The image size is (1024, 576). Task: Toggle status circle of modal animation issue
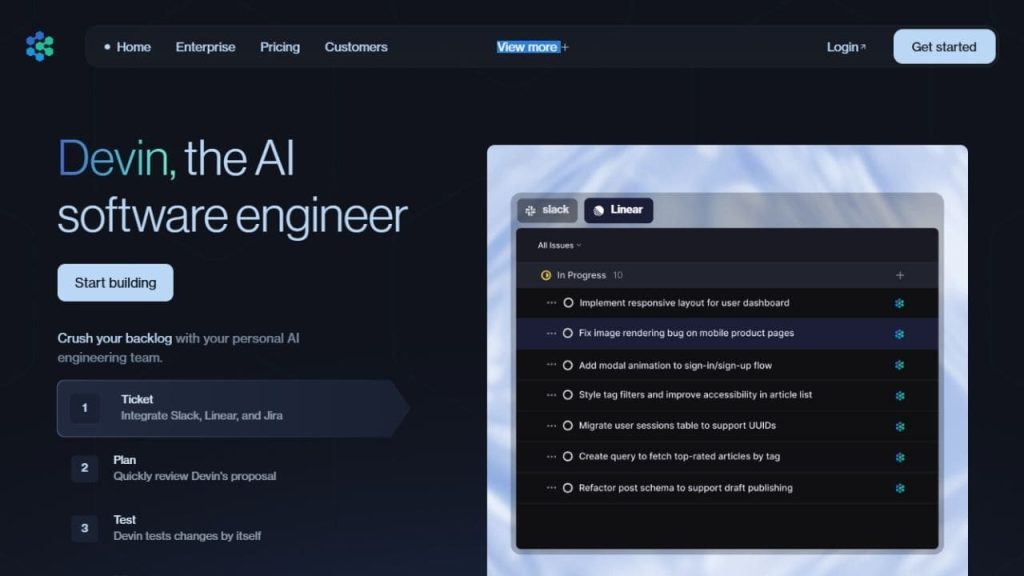point(568,366)
